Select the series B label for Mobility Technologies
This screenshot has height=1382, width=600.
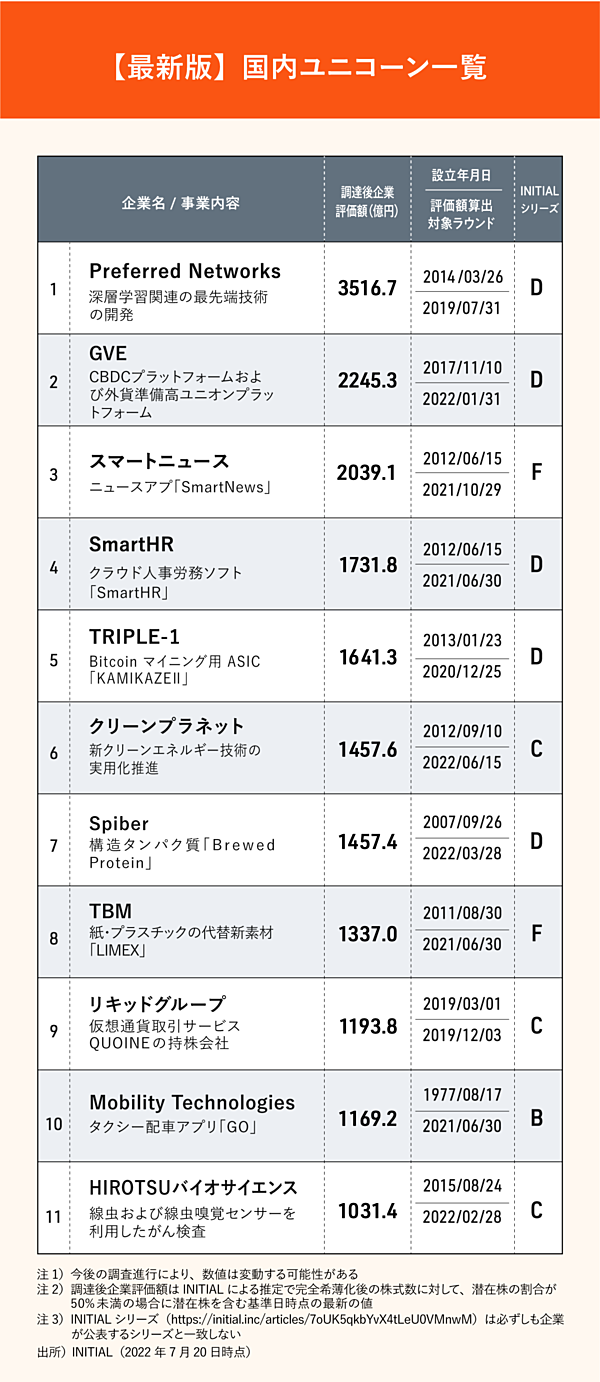point(537,1117)
